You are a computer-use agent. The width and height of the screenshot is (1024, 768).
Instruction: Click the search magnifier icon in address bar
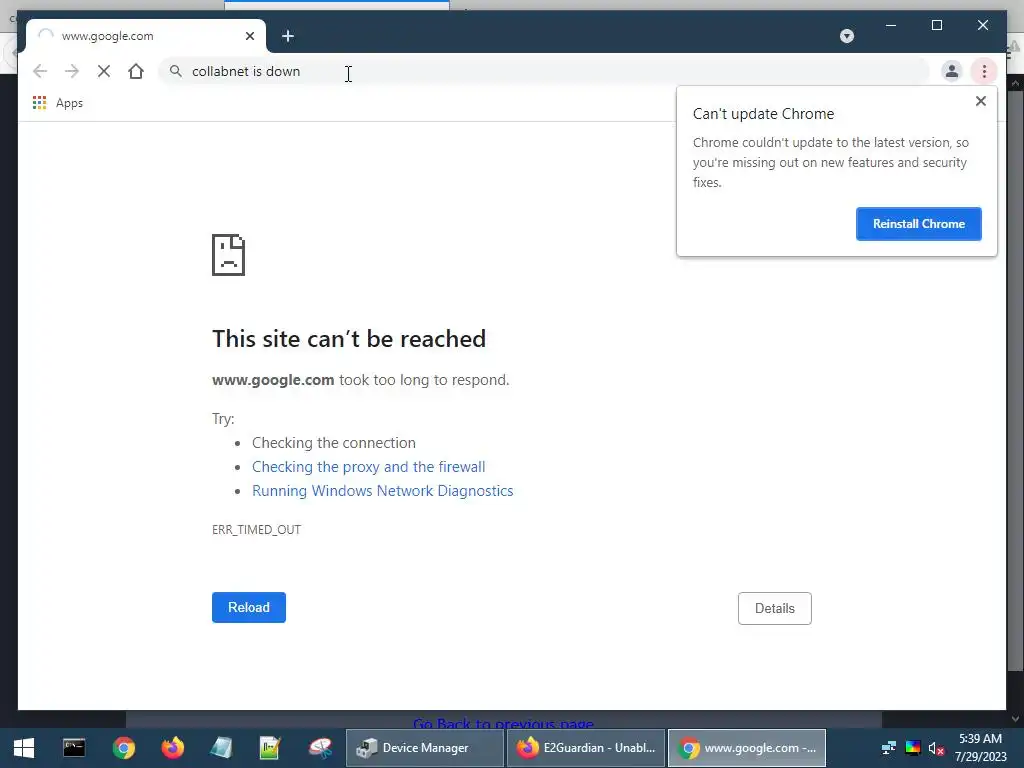pyautogui.click(x=176, y=71)
